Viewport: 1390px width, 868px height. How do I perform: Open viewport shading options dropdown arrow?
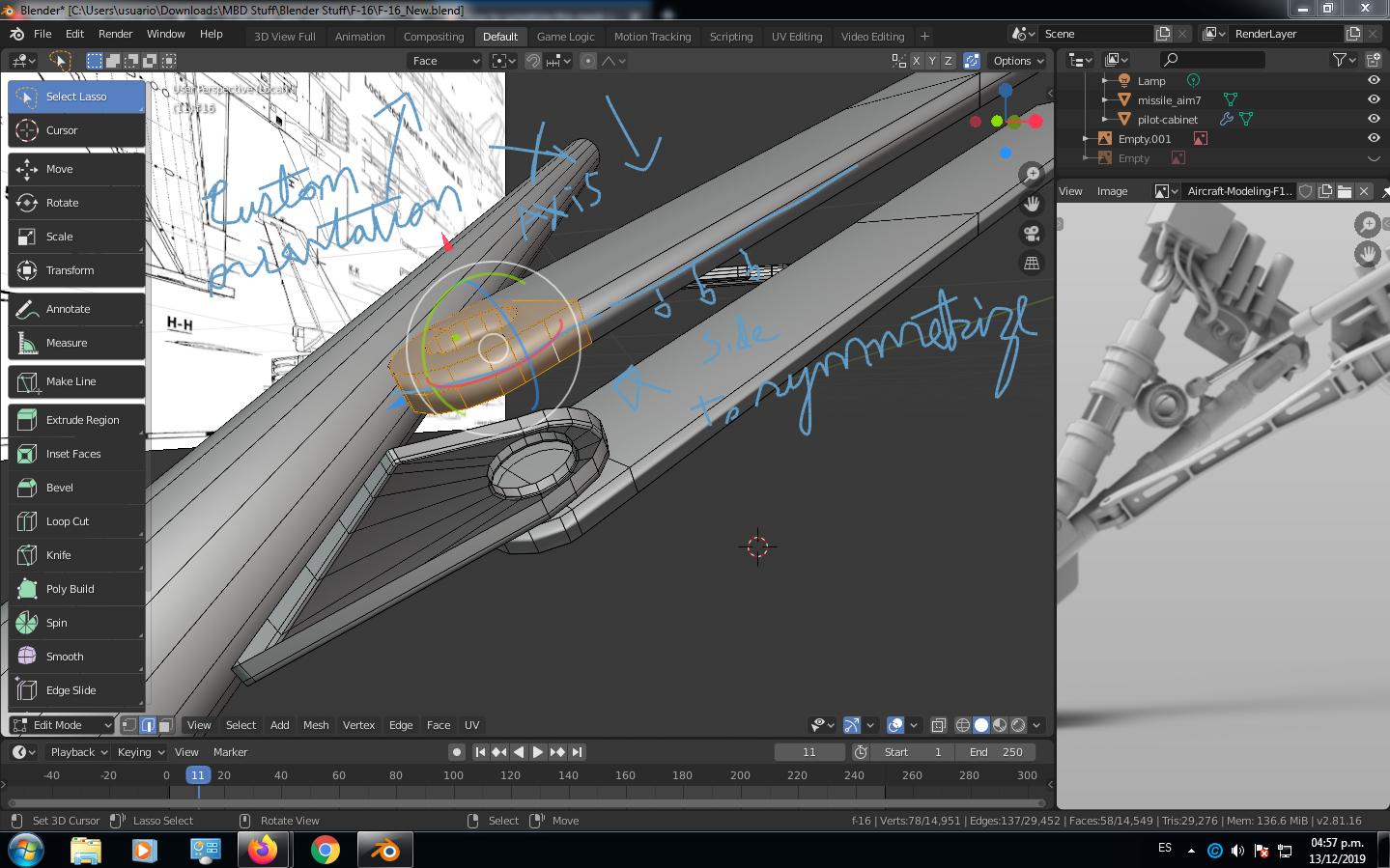[x=1036, y=725]
